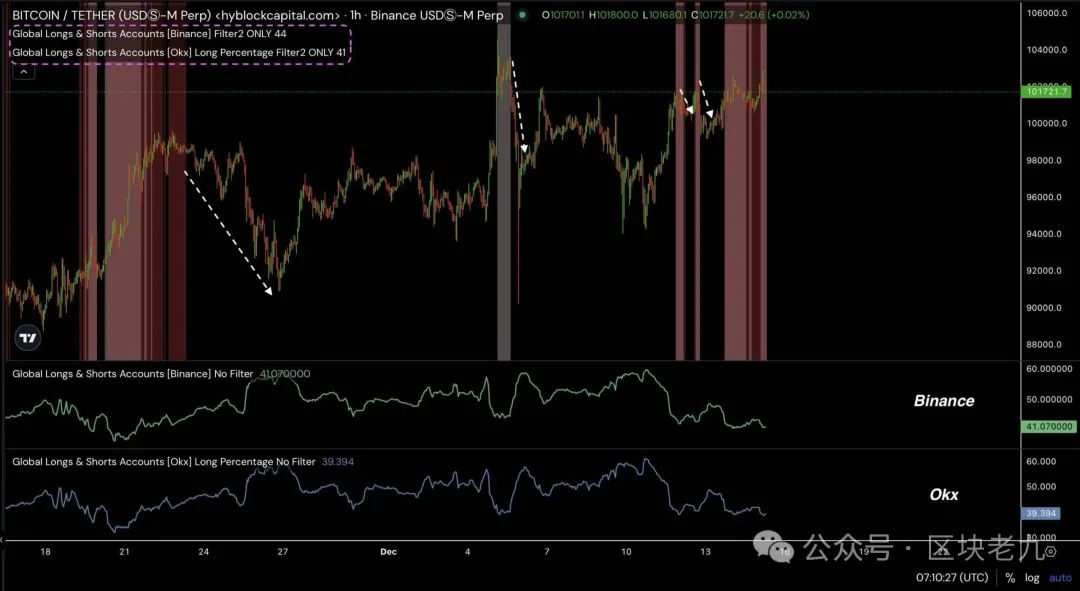Click the 50.000 axis label in Okx pane
The height and width of the screenshot is (591, 1080).
pos(1041,486)
